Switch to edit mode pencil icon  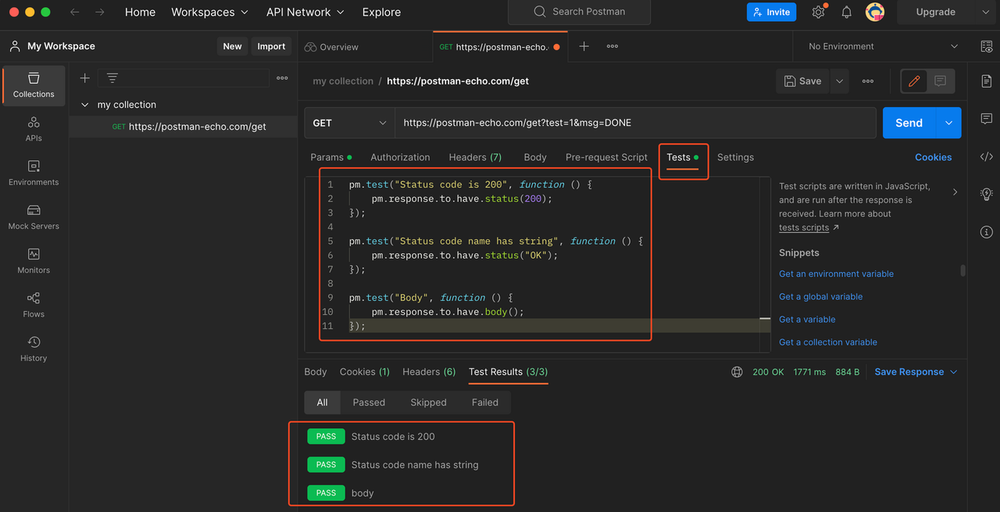click(x=913, y=81)
